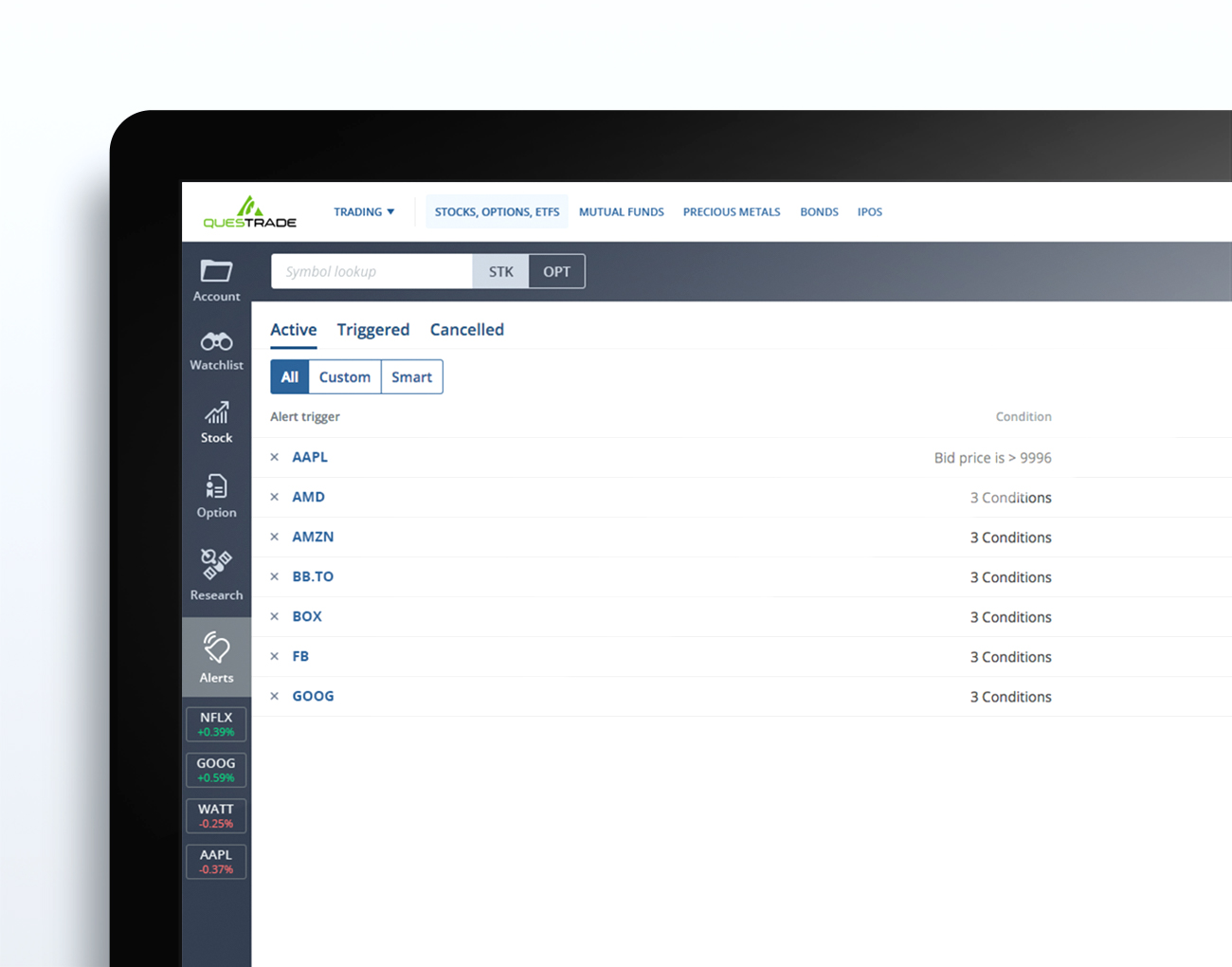This screenshot has width=1232, height=967.
Task: Select the NFLX watchlist ticker
Action: tap(216, 723)
